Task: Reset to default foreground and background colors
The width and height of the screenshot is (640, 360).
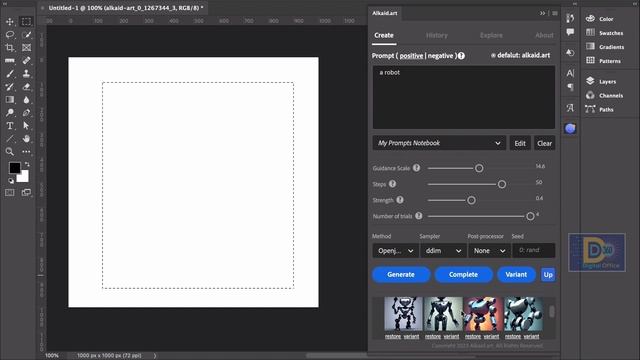Action: click(11, 180)
